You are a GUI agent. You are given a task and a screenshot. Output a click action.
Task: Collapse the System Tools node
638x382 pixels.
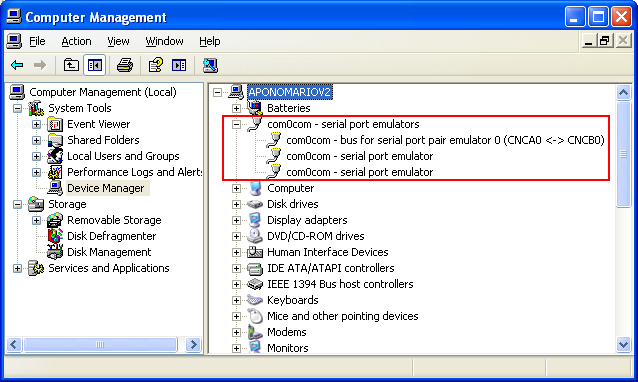17,109
